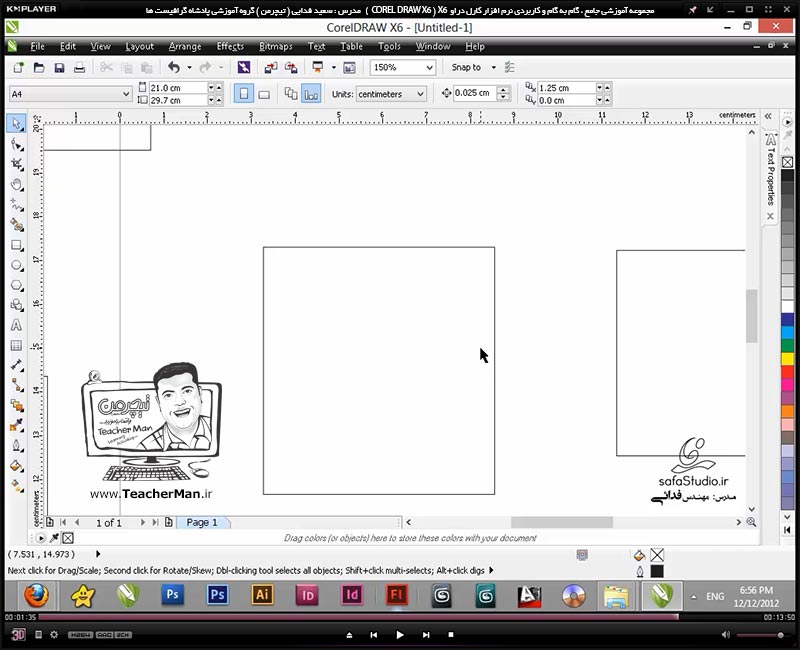Switch to the Page 1 tab
The height and width of the screenshot is (650, 800).
point(202,522)
